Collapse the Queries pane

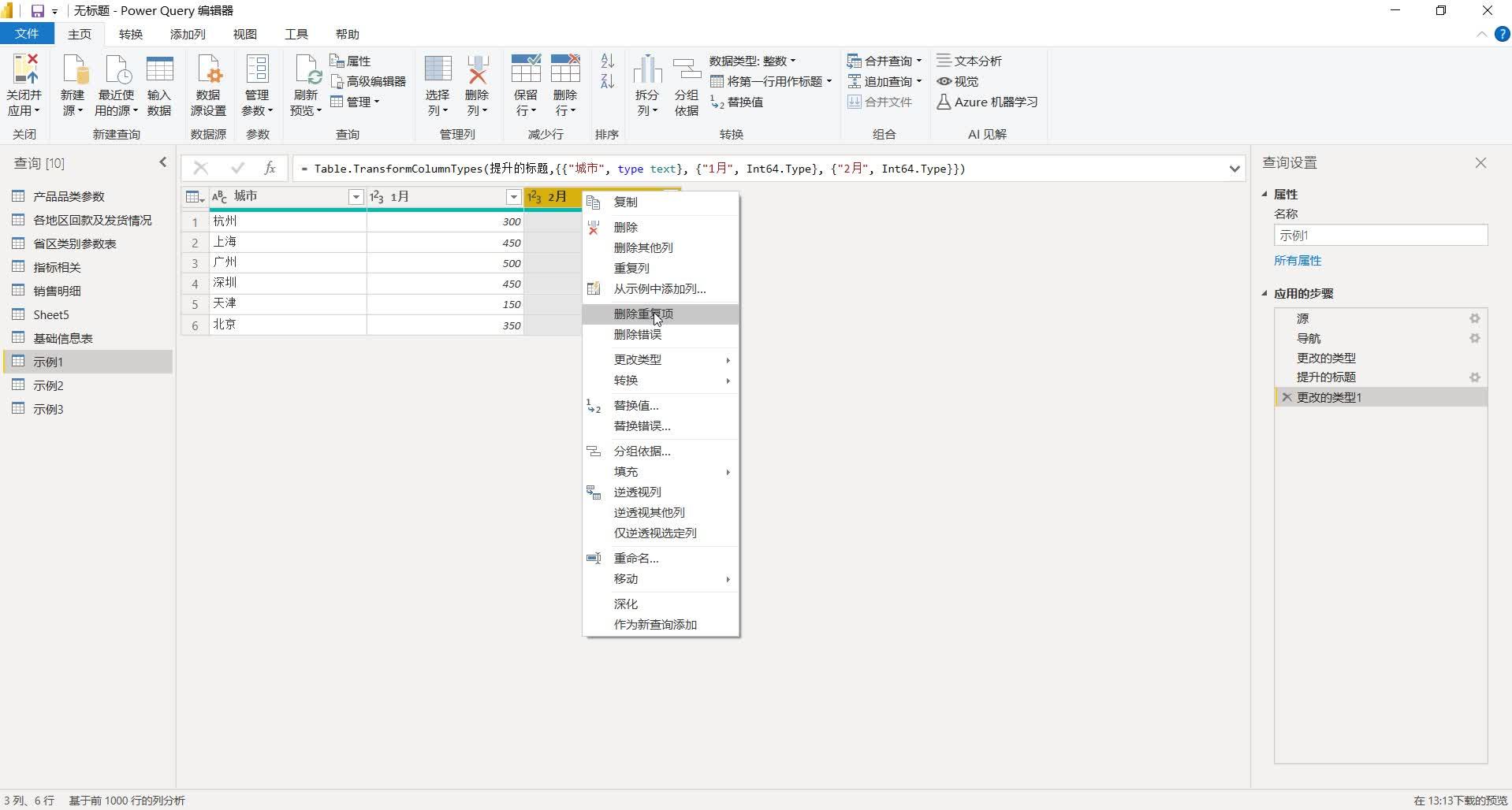(163, 162)
